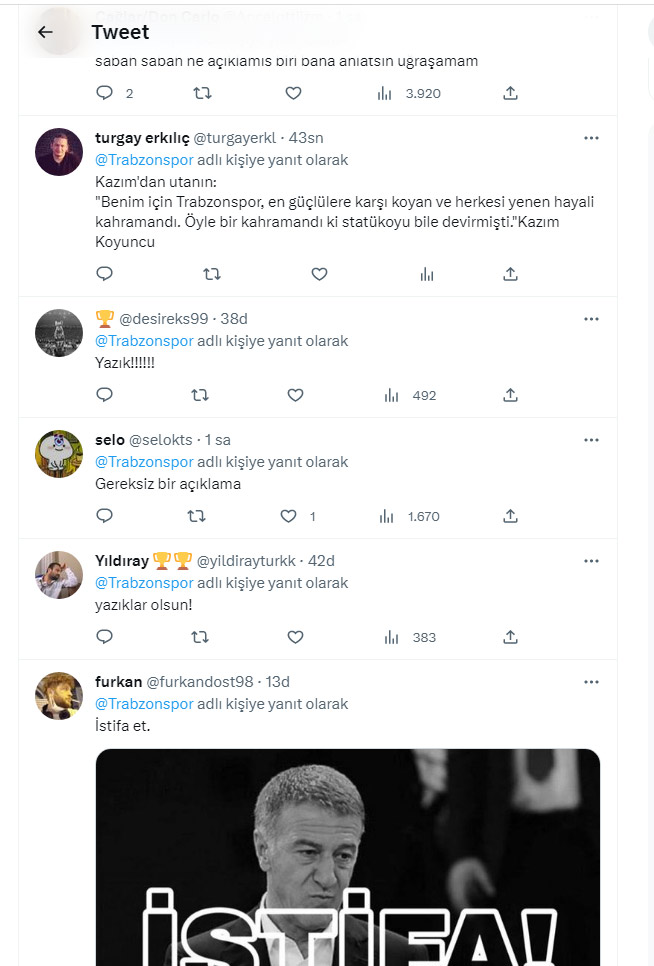Share selo's "Gereksiz bir açıklama" tweet
This screenshot has height=966, width=654.
pos(510,516)
